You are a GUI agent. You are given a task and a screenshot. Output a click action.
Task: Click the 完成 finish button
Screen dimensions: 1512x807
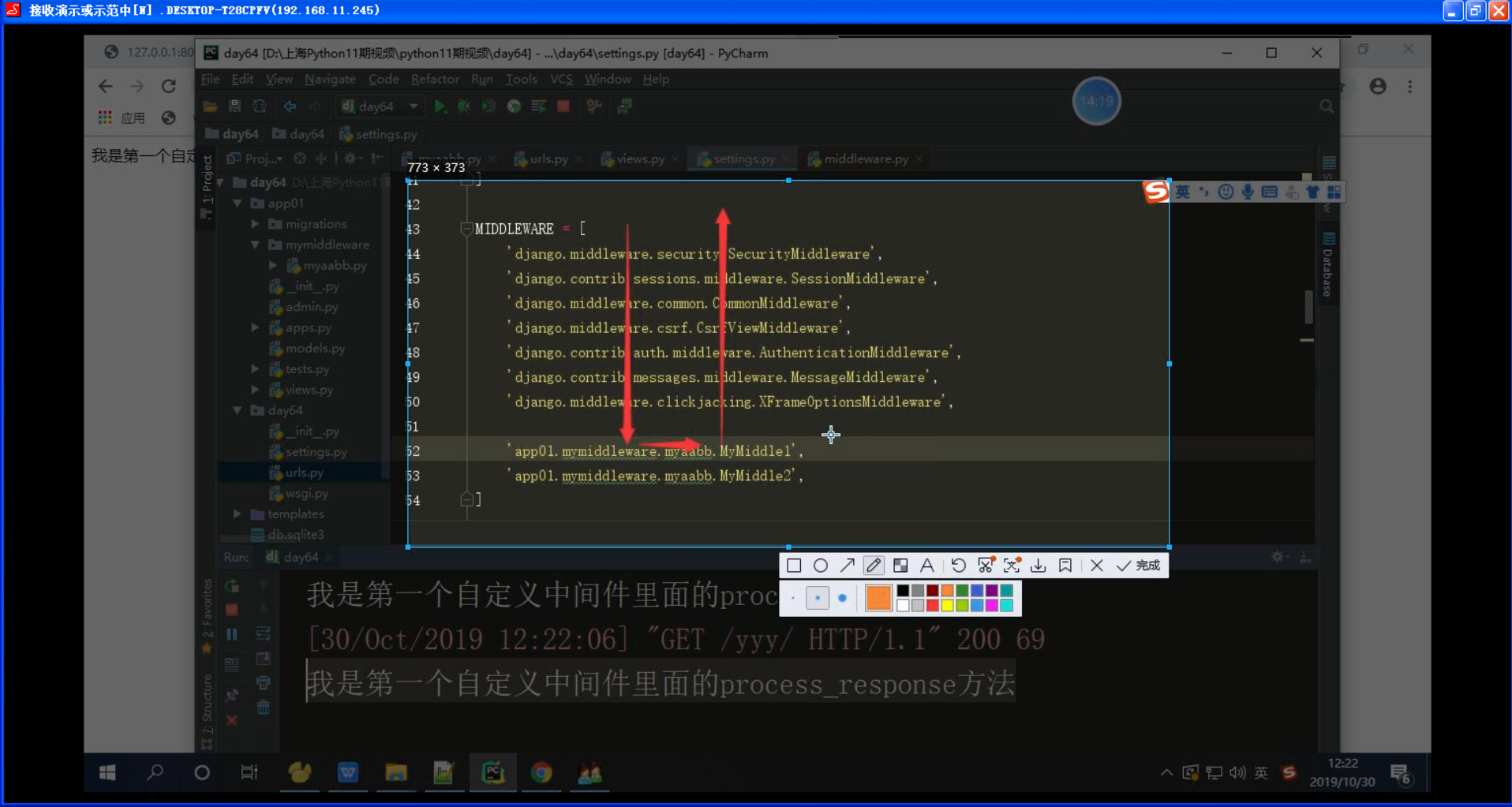click(x=1139, y=566)
